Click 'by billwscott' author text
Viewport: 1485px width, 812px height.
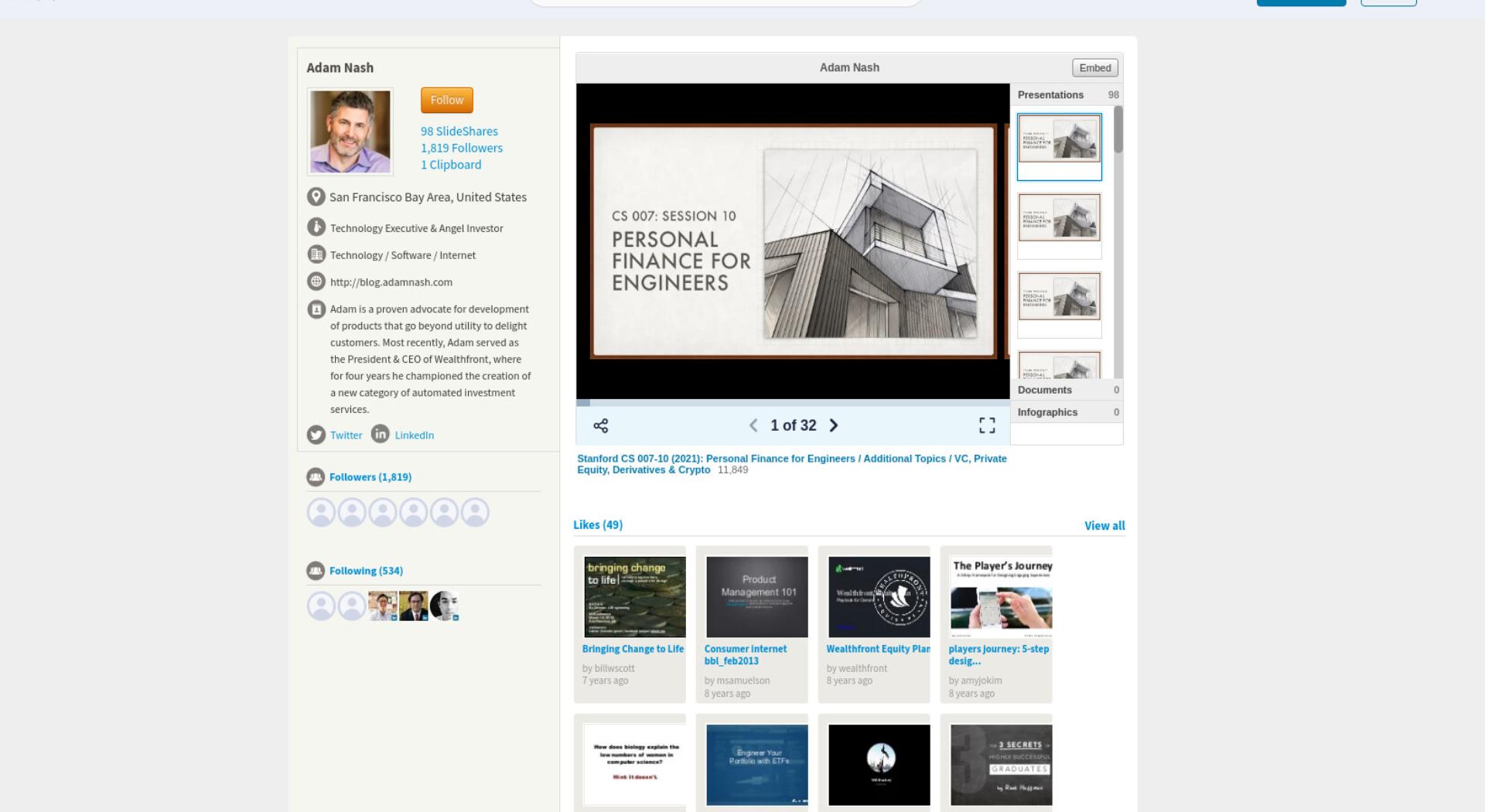pyautogui.click(x=609, y=668)
